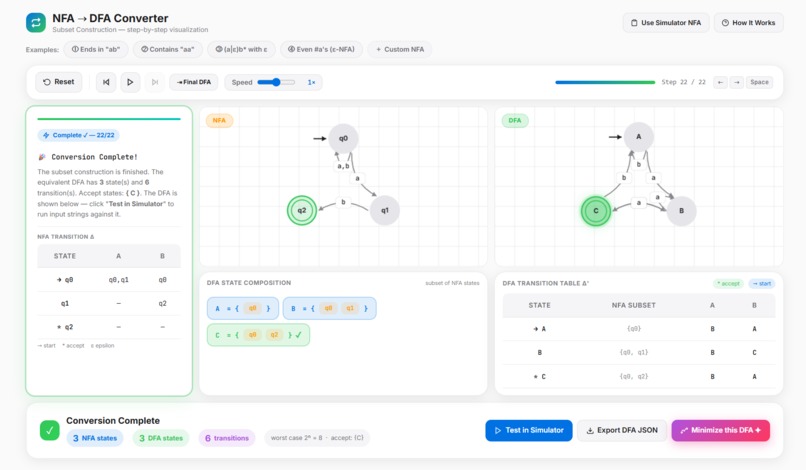Open the How It Works help
The image size is (806, 470).
click(748, 23)
